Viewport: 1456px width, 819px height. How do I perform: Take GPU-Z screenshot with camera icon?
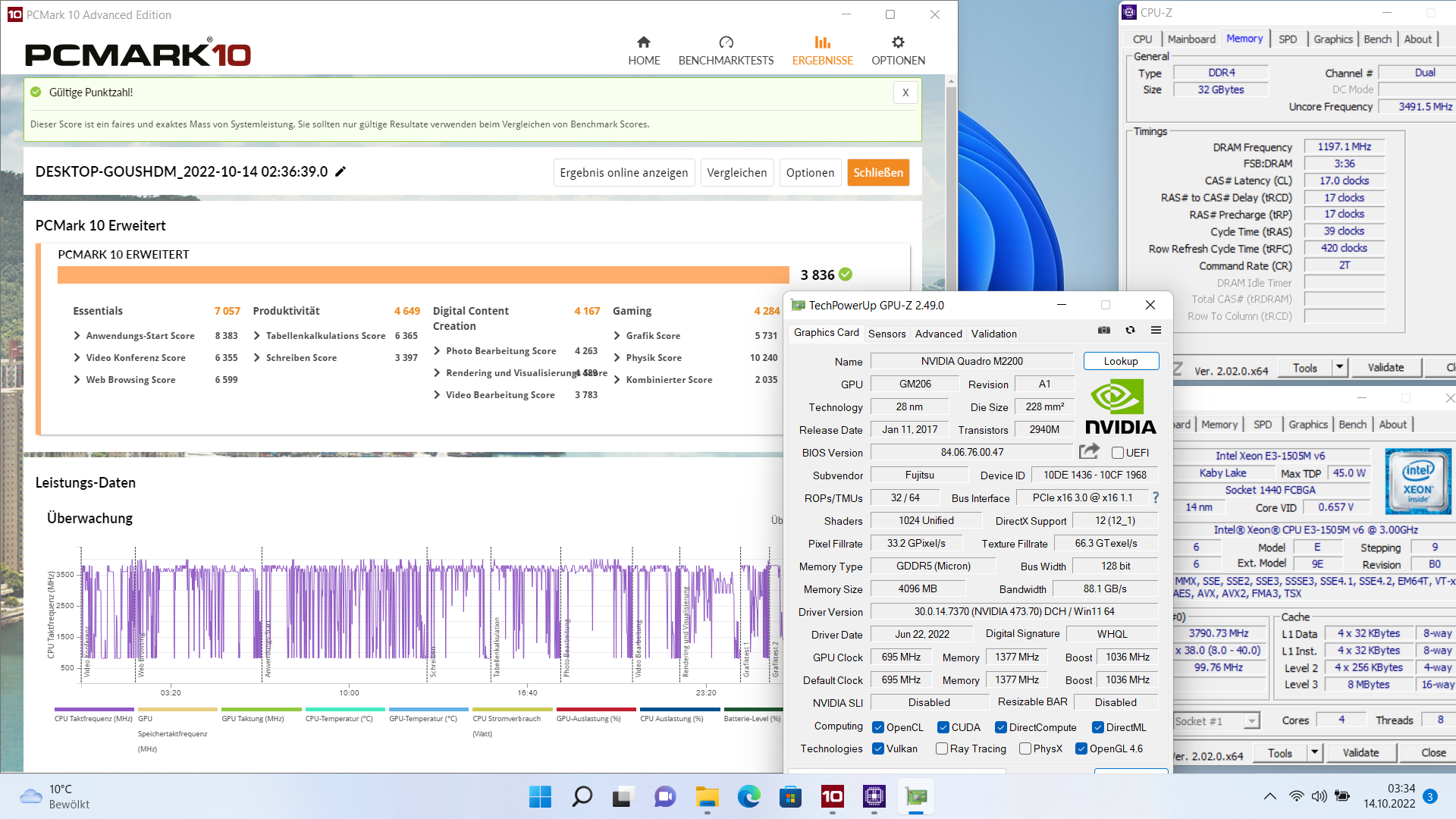tap(1104, 330)
